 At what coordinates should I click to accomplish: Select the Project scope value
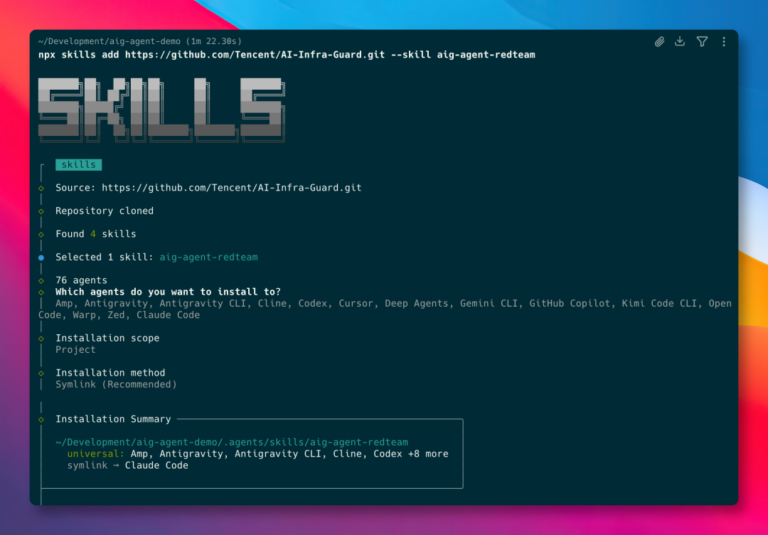point(75,349)
